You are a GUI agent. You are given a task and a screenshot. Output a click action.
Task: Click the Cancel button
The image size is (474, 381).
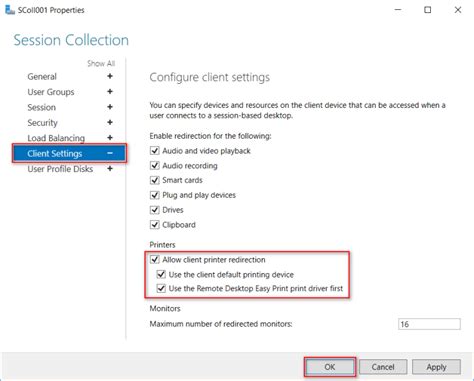[x=383, y=367]
